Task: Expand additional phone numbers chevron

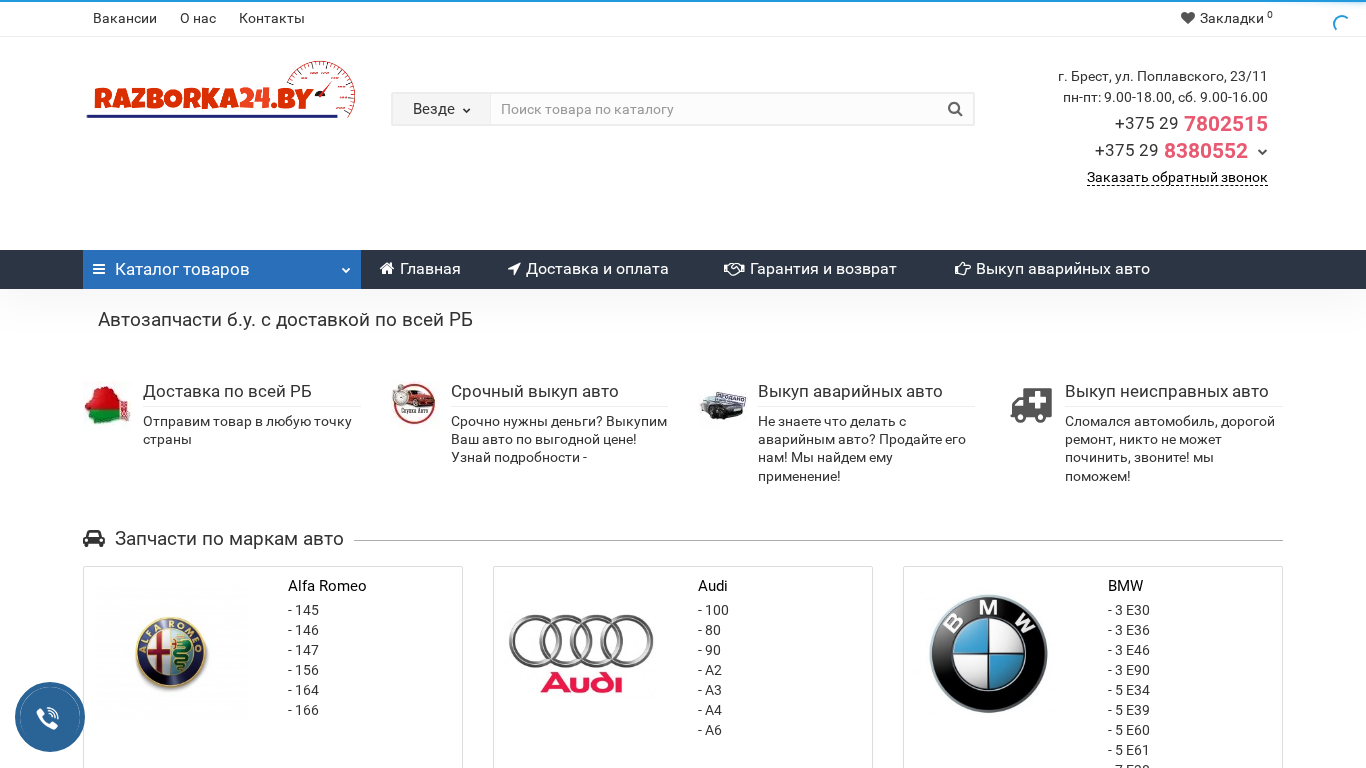Action: click(1262, 152)
